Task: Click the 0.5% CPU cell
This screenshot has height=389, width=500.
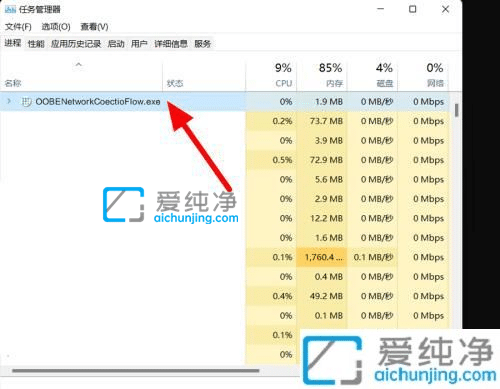Action: tap(271, 160)
